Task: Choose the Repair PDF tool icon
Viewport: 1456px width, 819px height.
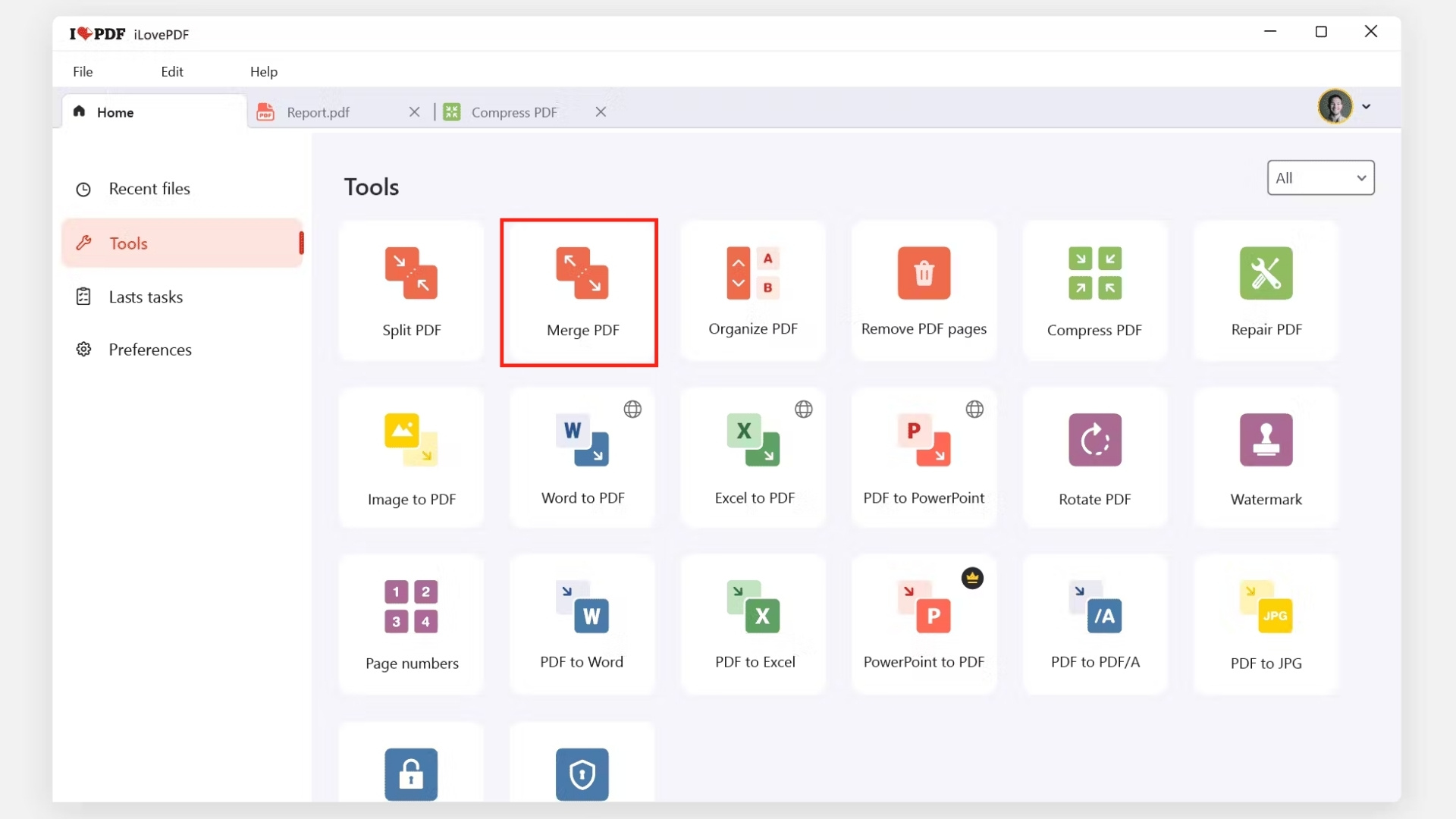Action: coord(1266,274)
